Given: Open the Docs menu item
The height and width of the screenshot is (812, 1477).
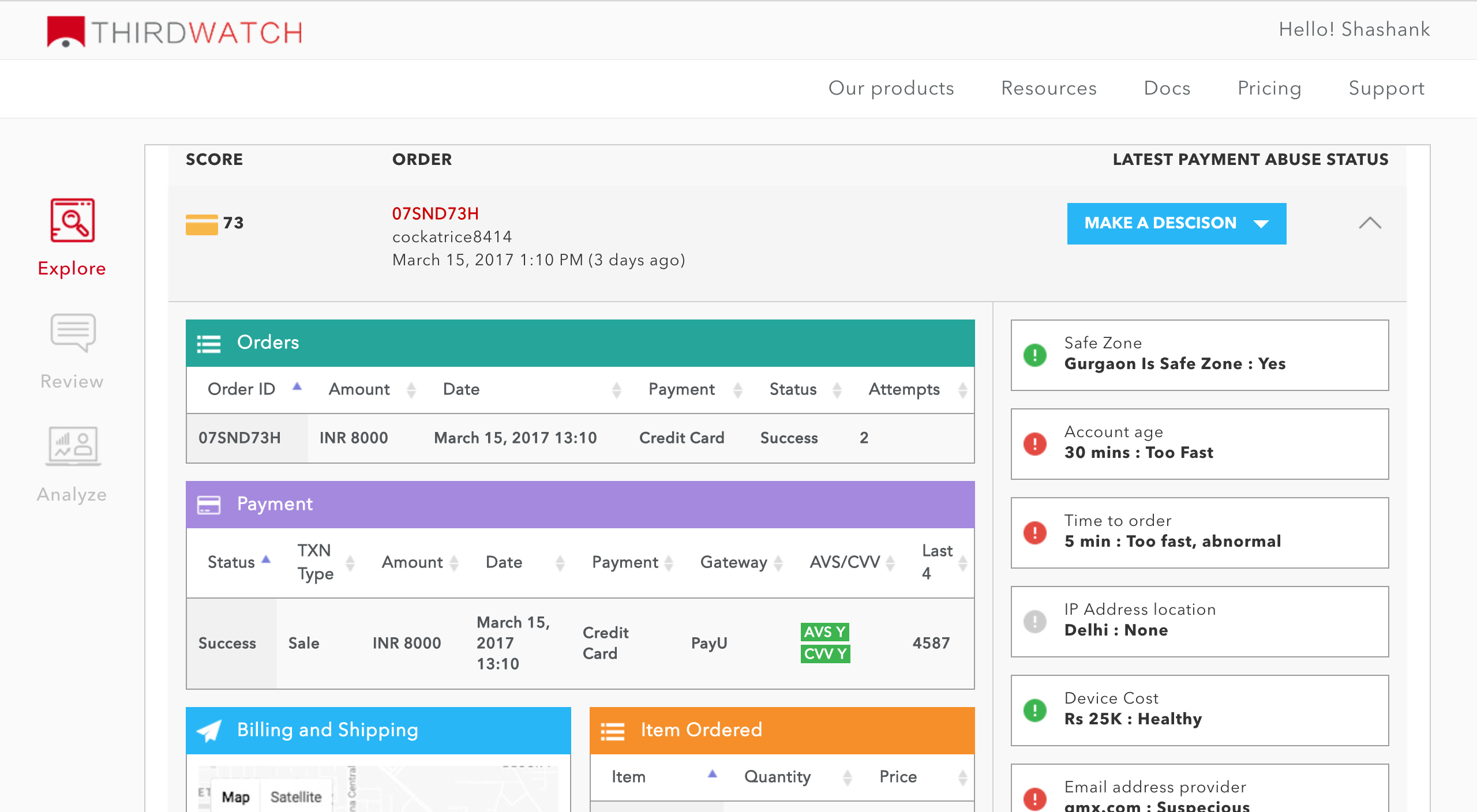Looking at the screenshot, I should [1167, 88].
